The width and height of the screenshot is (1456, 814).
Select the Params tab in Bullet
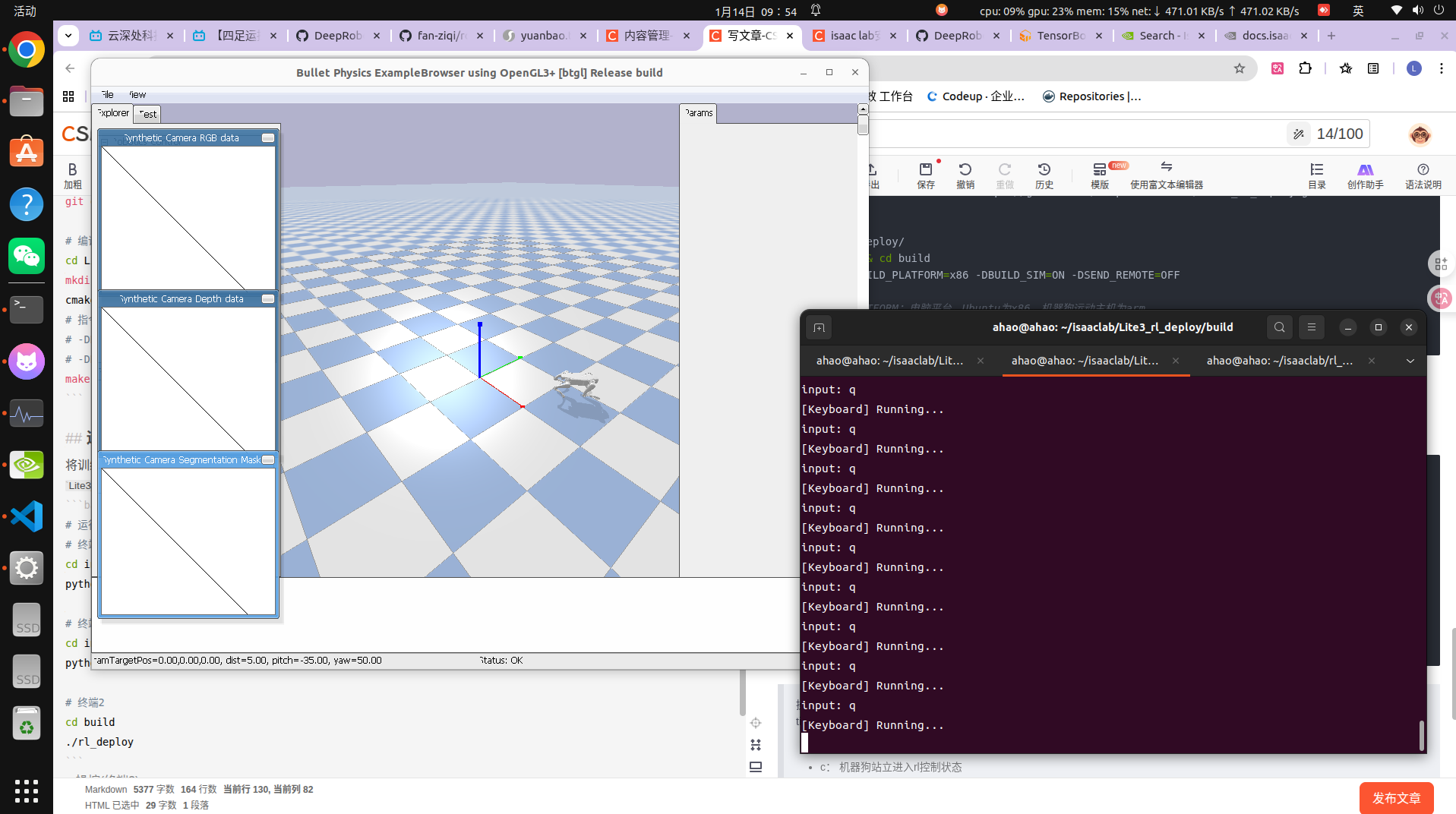[699, 113]
